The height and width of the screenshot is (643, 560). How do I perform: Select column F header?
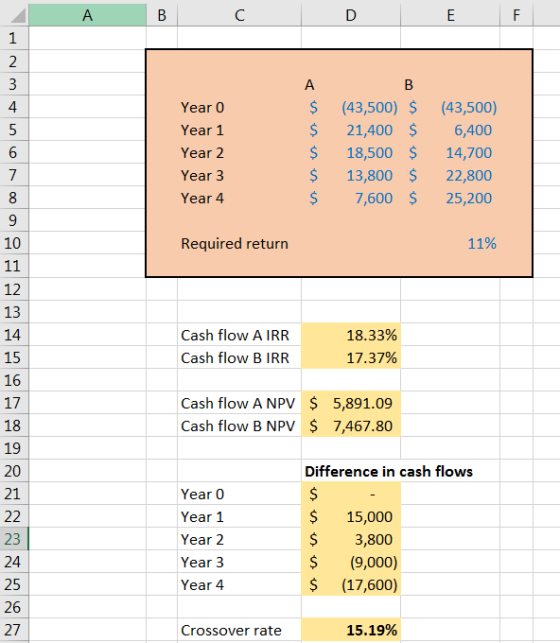[x=517, y=15]
